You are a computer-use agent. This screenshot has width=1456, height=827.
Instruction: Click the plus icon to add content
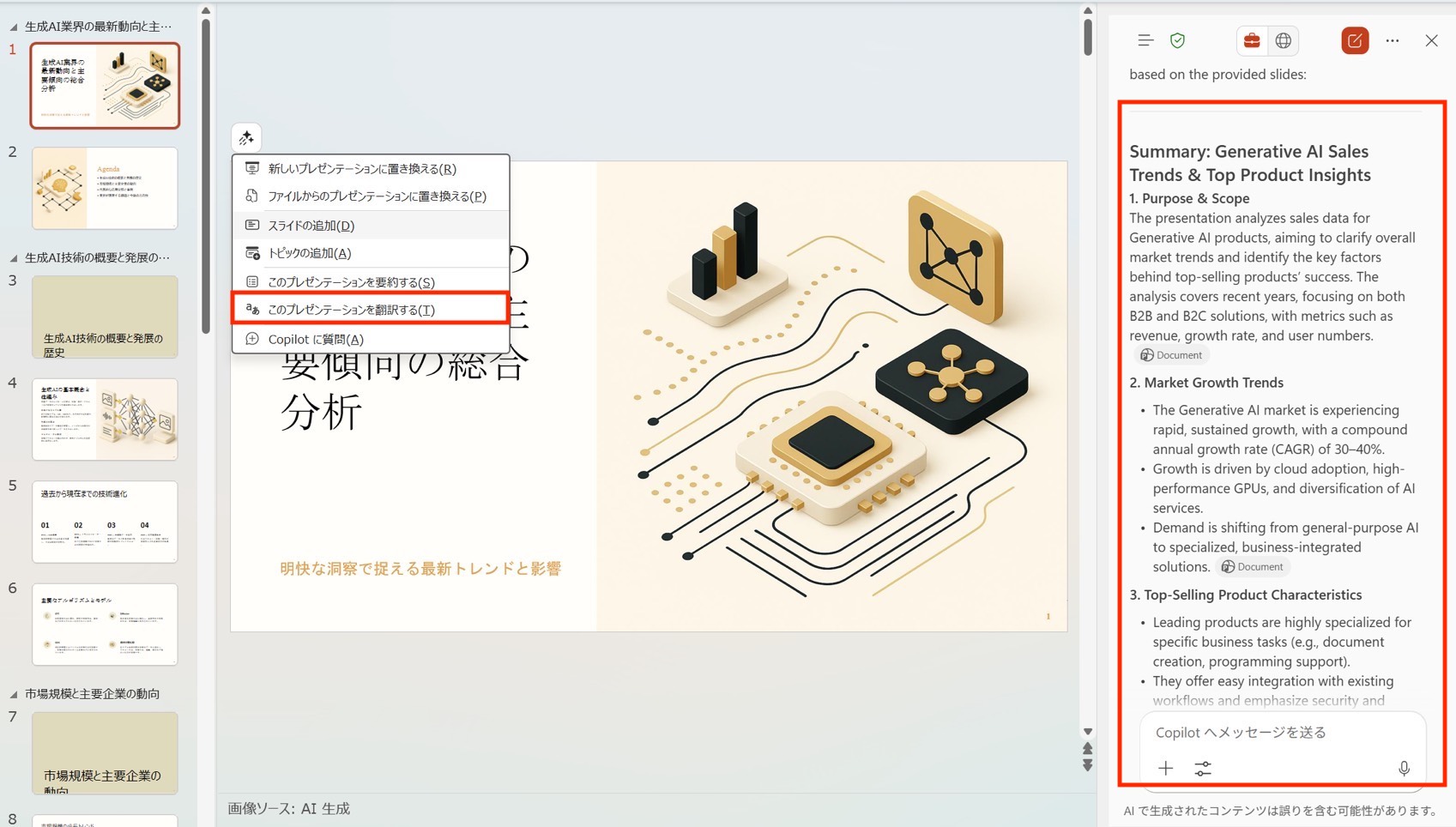point(1165,769)
